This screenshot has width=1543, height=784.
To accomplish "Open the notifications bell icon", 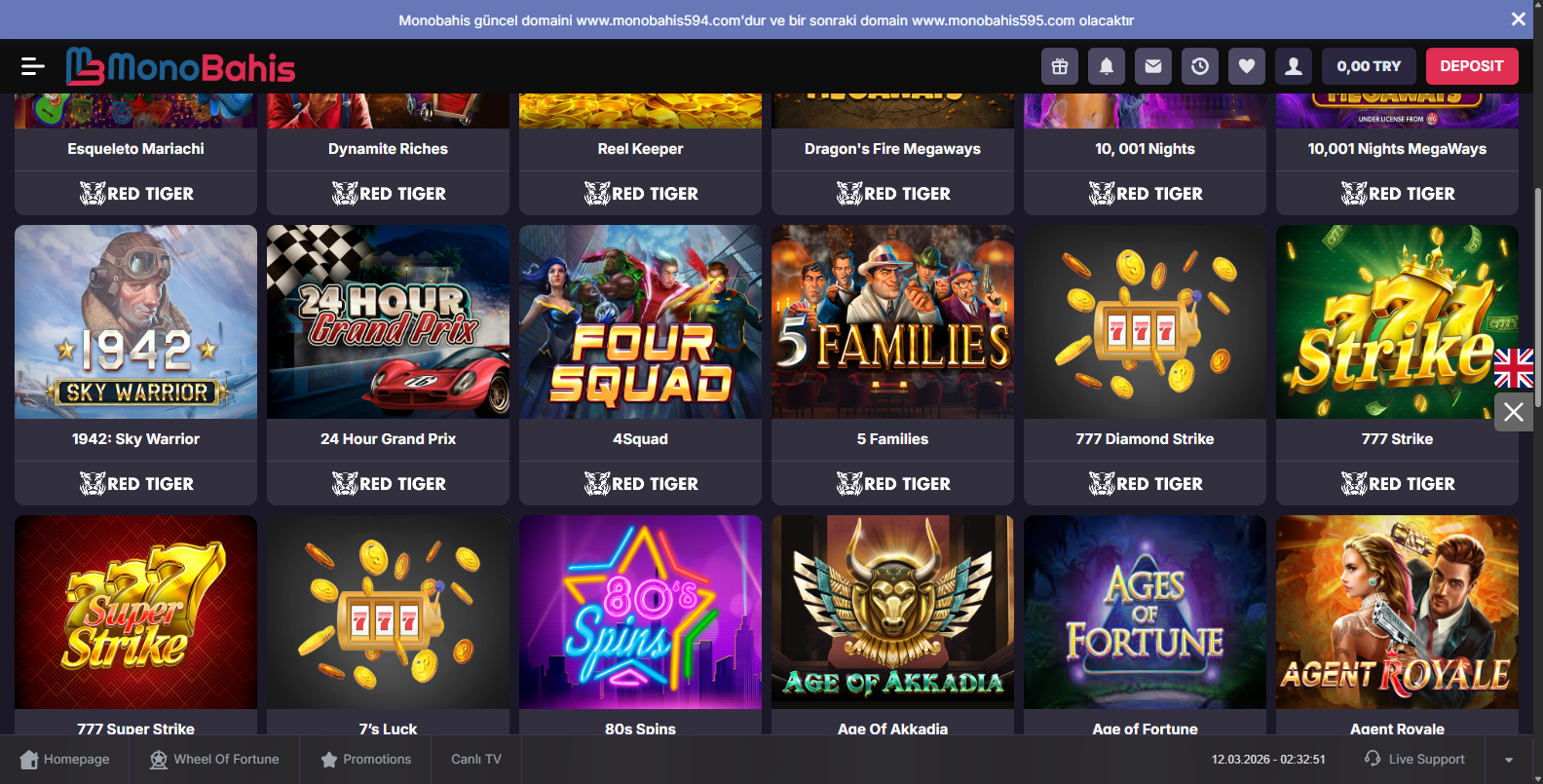I will 1107,66.
